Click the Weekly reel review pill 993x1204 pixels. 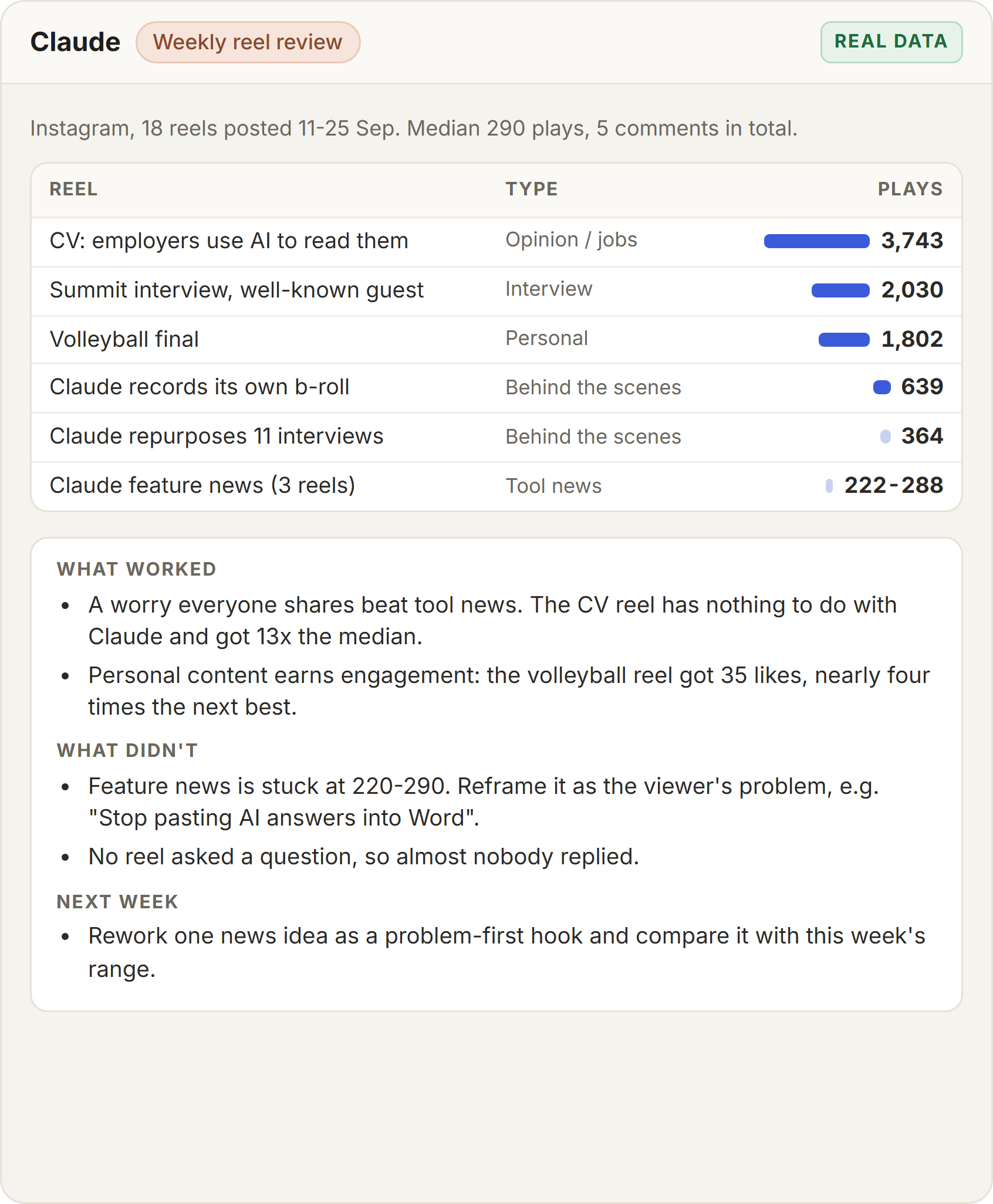[x=248, y=42]
